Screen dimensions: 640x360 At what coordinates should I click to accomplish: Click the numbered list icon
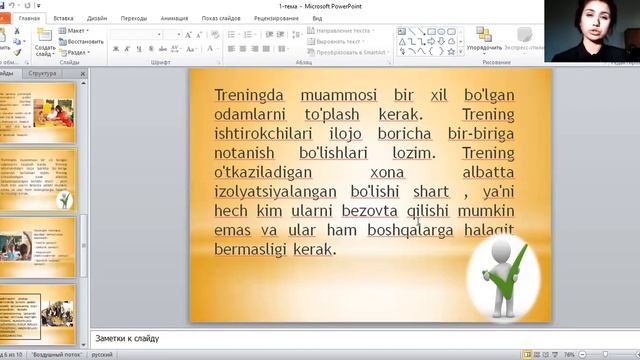[x=249, y=35]
